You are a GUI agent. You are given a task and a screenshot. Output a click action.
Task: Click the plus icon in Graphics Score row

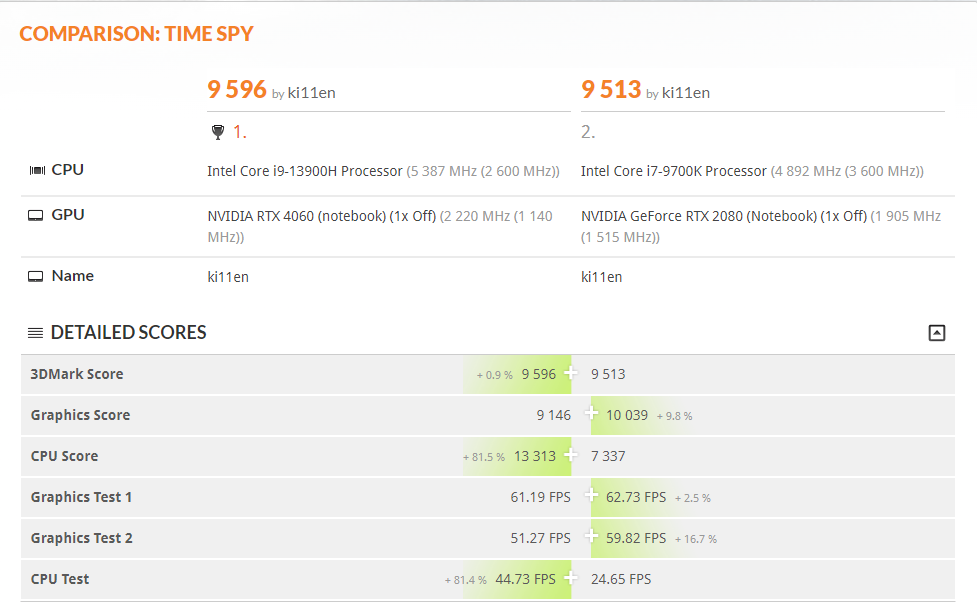(591, 415)
